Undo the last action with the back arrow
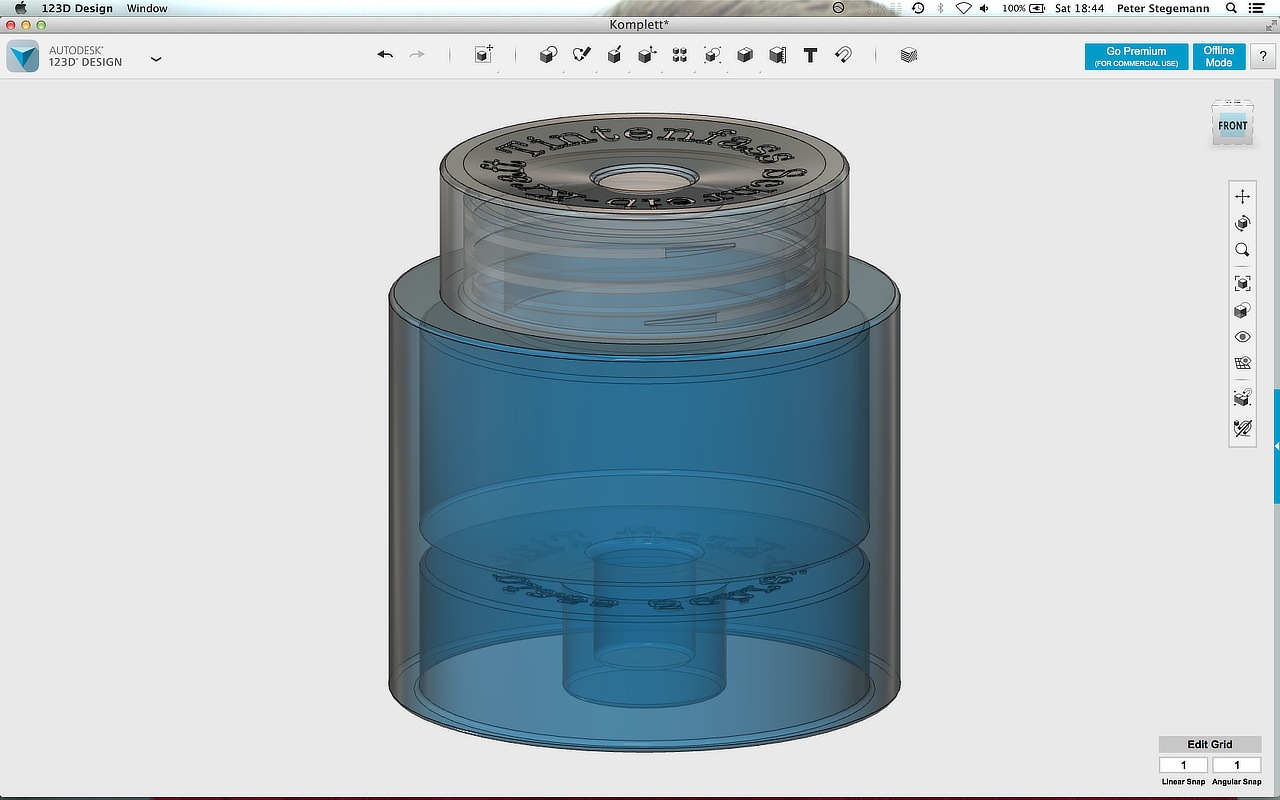Image resolution: width=1280 pixels, height=800 pixels. [385, 55]
